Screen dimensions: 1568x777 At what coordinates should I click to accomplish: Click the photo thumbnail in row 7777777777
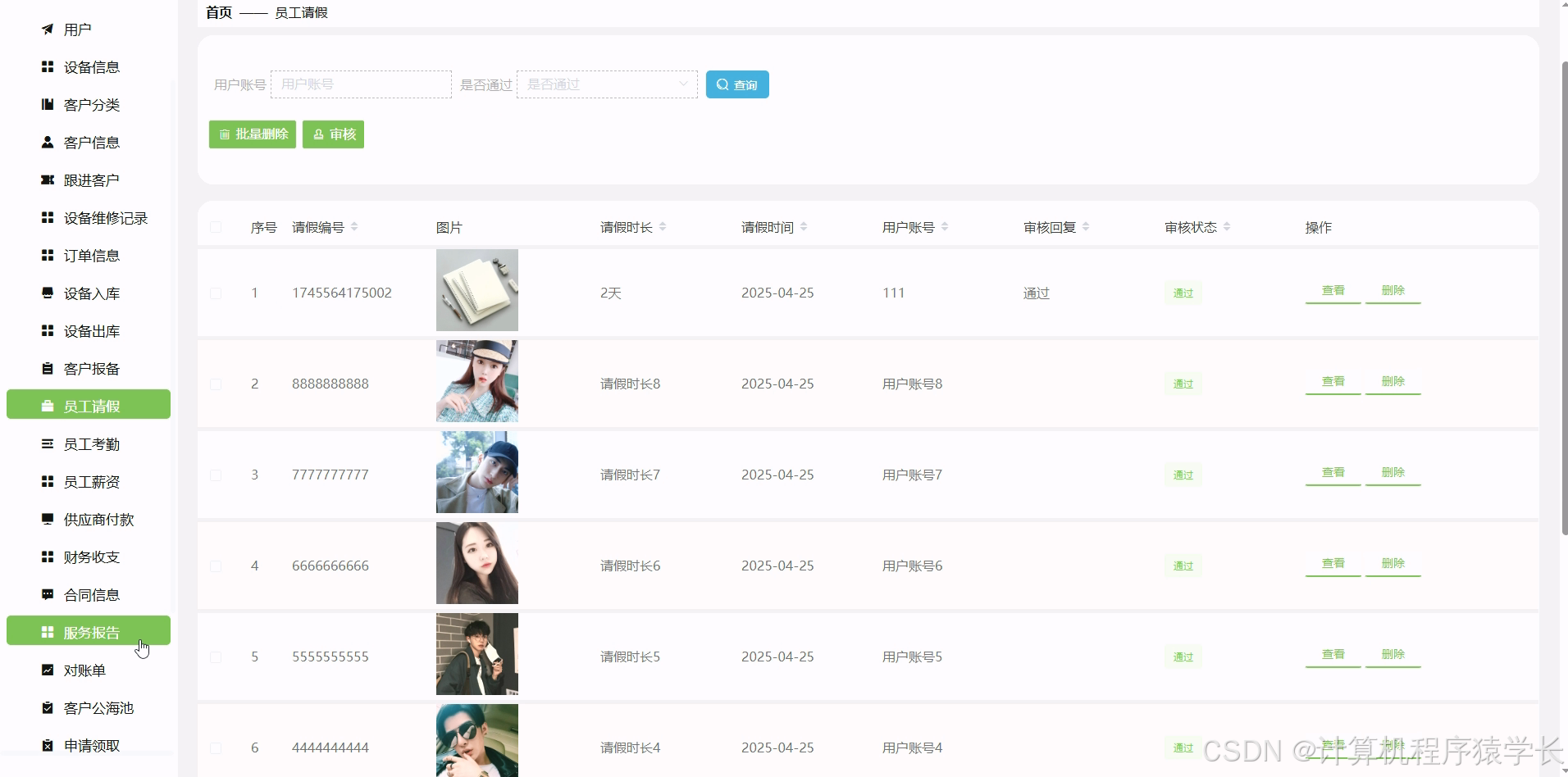pos(477,472)
